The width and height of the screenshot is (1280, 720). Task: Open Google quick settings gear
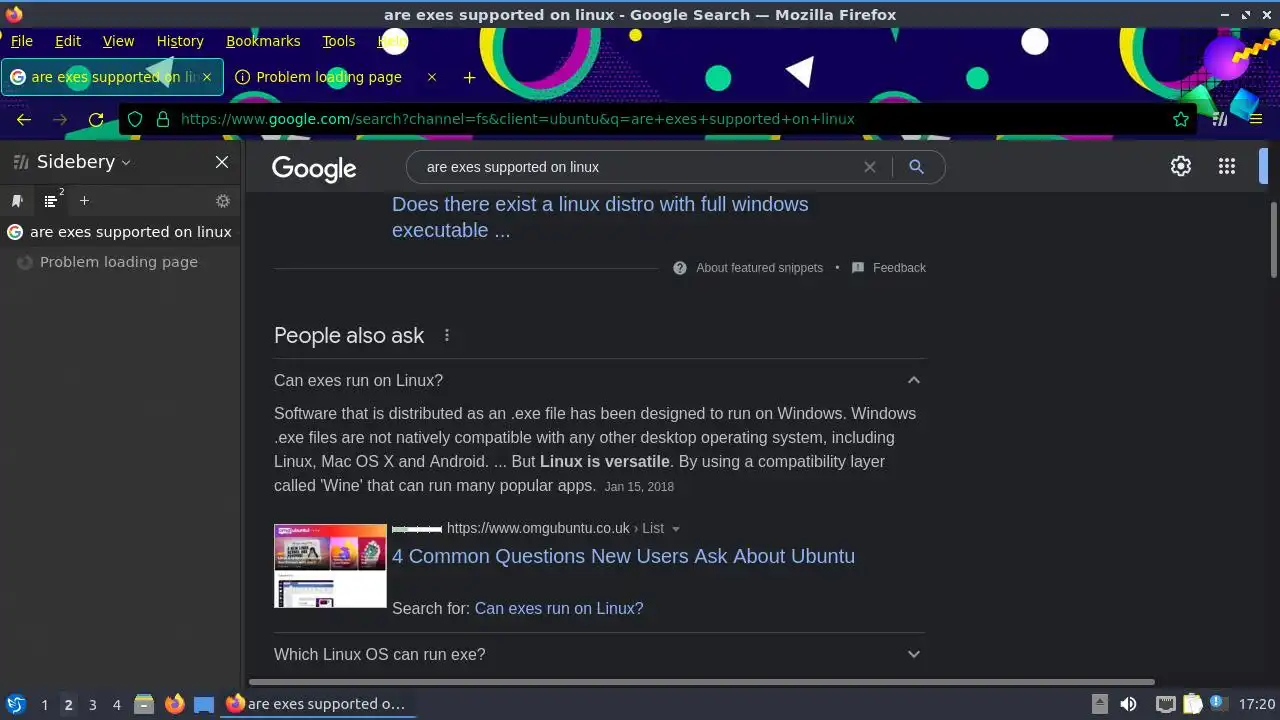(1181, 167)
